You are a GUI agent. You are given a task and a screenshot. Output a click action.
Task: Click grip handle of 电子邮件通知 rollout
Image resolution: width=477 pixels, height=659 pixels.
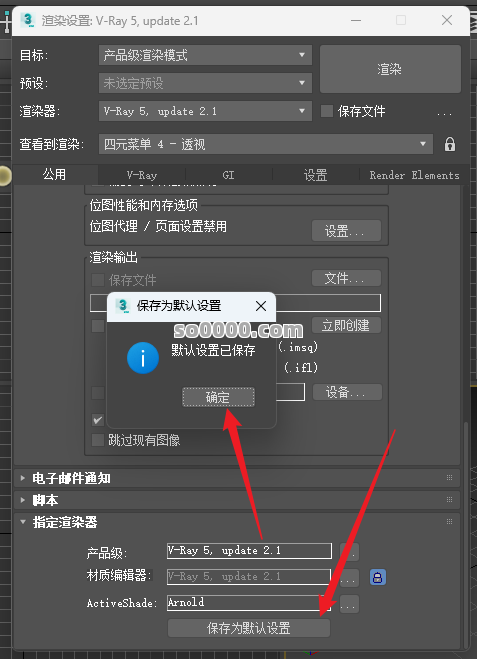450,477
